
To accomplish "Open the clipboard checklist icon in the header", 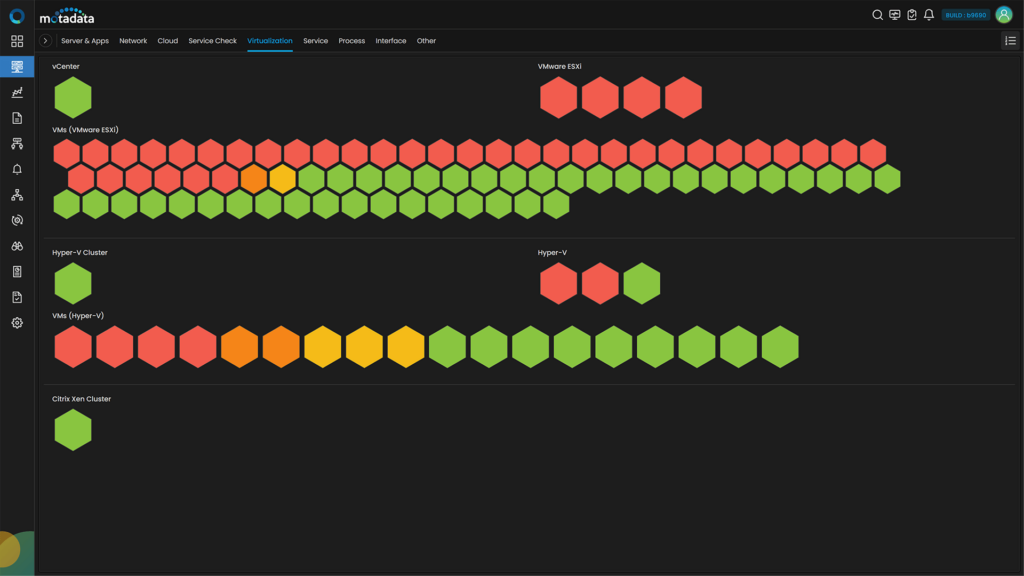I will (911, 14).
